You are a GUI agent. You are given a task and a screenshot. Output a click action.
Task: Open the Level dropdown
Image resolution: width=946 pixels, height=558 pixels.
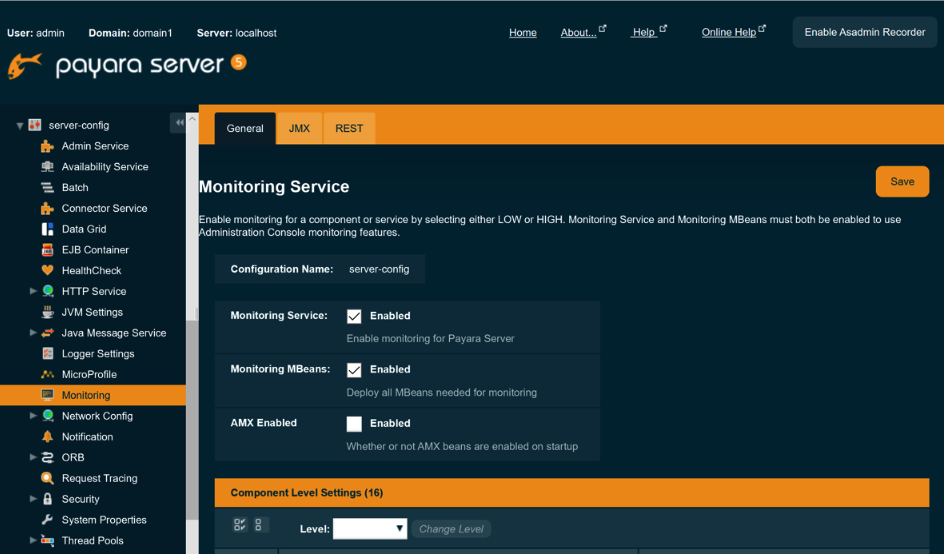(370, 529)
